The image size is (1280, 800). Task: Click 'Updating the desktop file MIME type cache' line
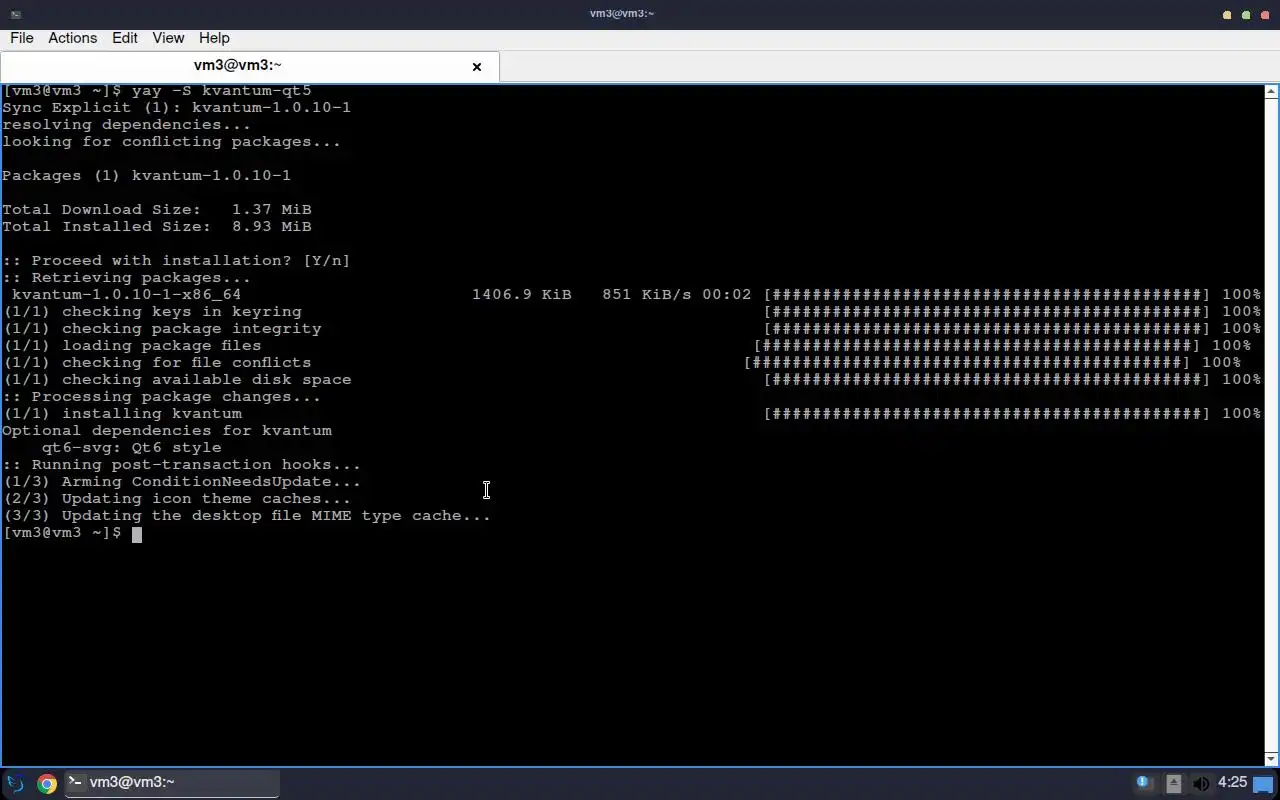tap(247, 515)
